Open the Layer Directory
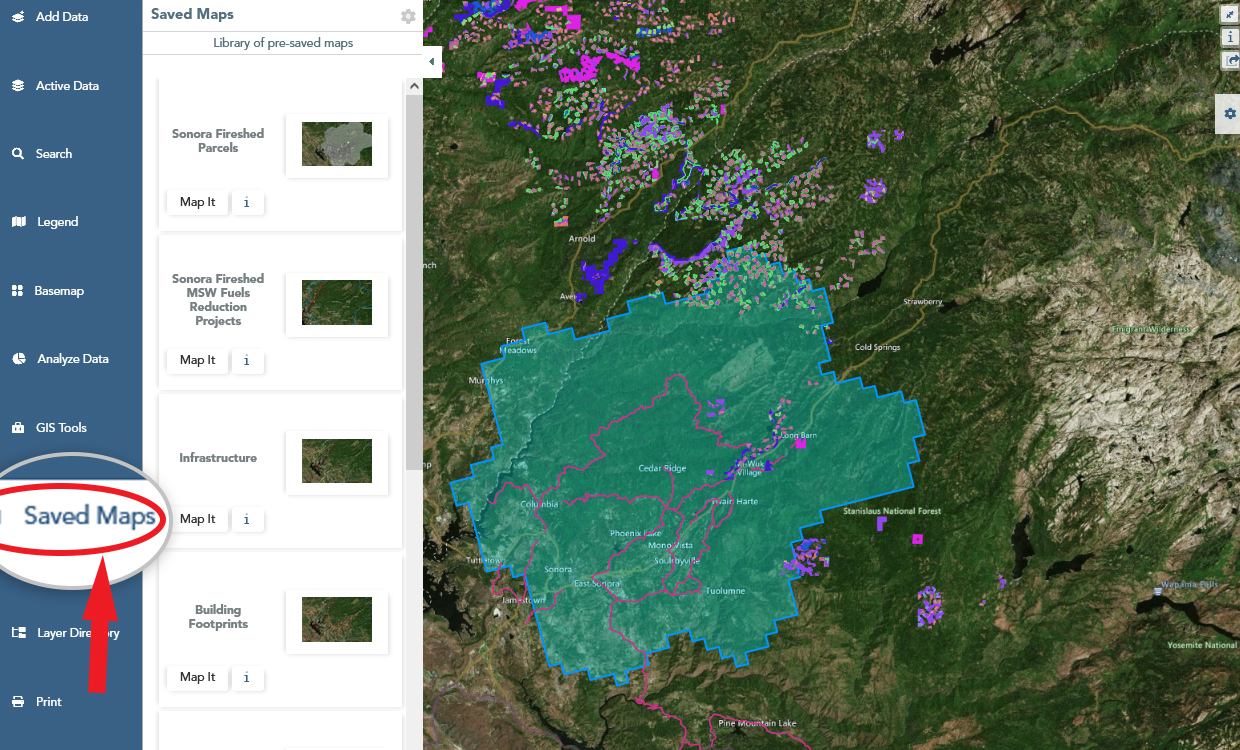The height and width of the screenshot is (750, 1240). pos(65,633)
